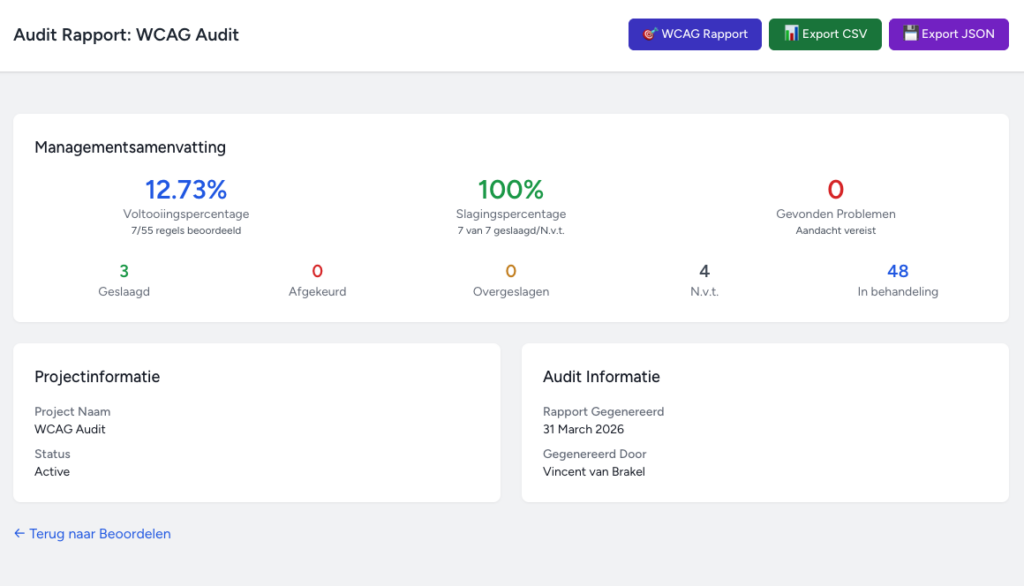1024x586 pixels.
Task: Click the Active project status value
Action: pos(52,471)
